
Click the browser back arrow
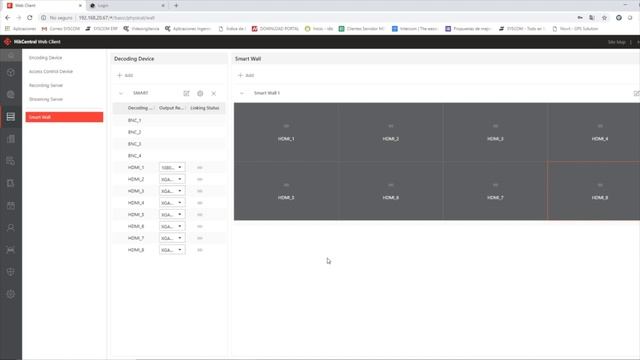pos(8,18)
